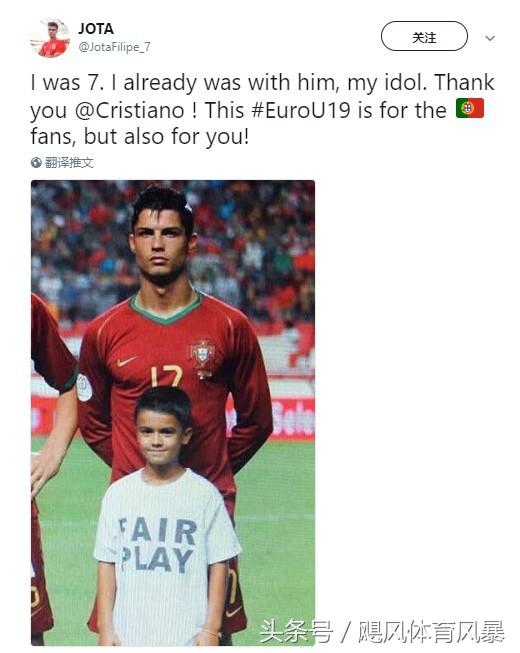The height and width of the screenshot is (653, 520).
Task: Click the globe icon beside translate
Action: point(36,162)
